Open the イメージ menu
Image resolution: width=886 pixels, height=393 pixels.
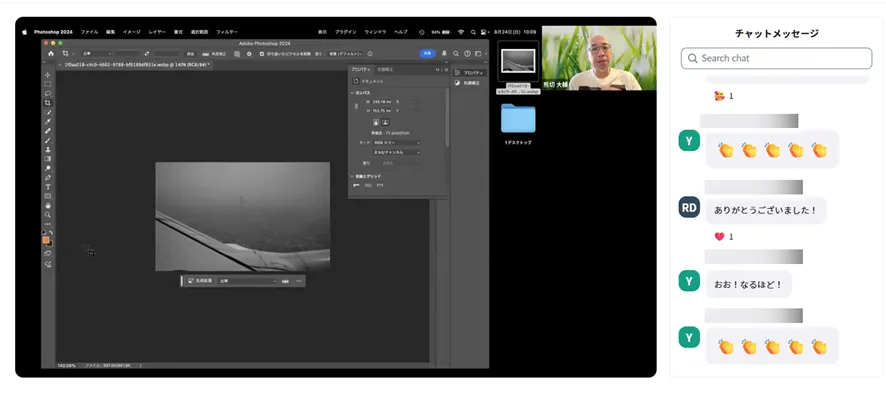[132, 32]
